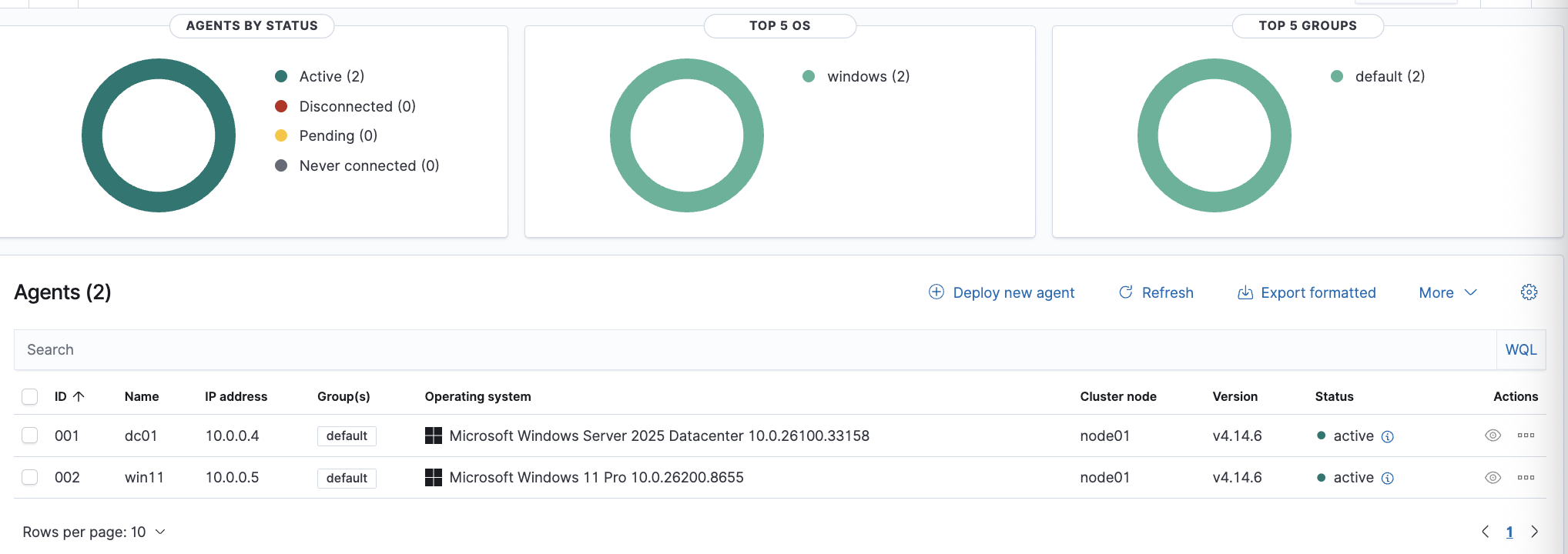Viewport: 1568px width, 554px height.
Task: Click Disconnected legend red dot
Action: pos(281,106)
